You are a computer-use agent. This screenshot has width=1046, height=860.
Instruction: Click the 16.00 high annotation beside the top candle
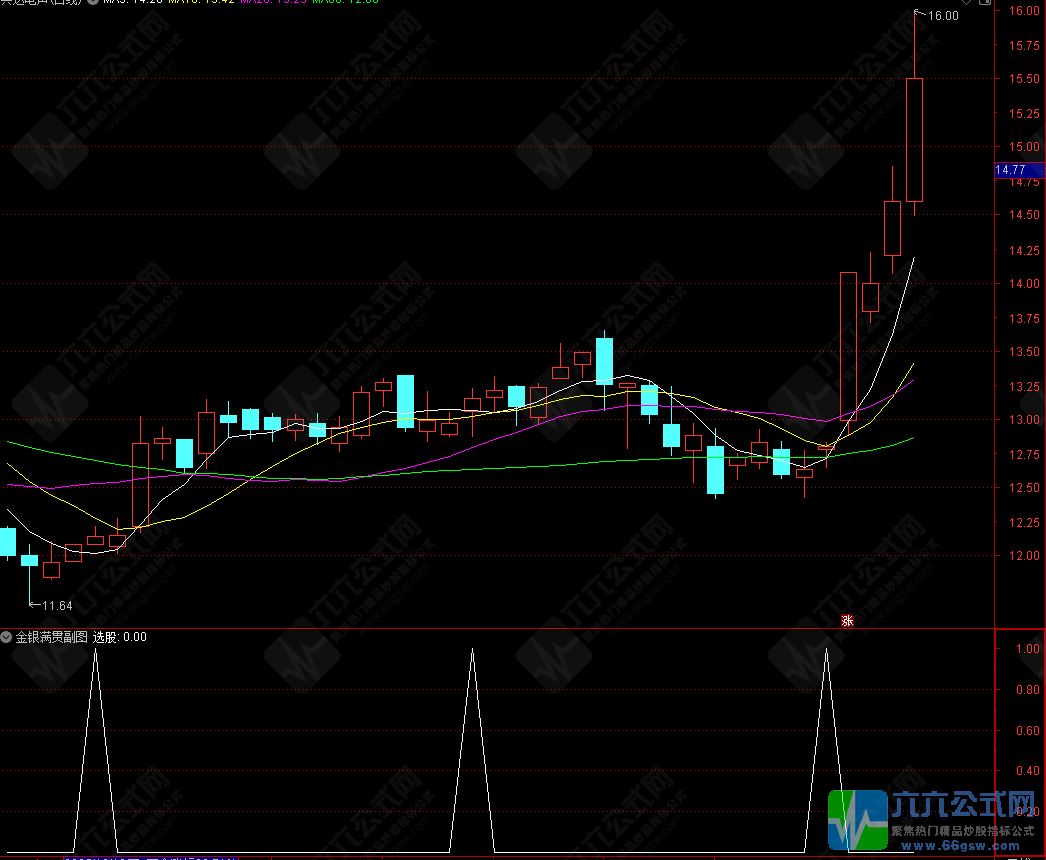943,15
